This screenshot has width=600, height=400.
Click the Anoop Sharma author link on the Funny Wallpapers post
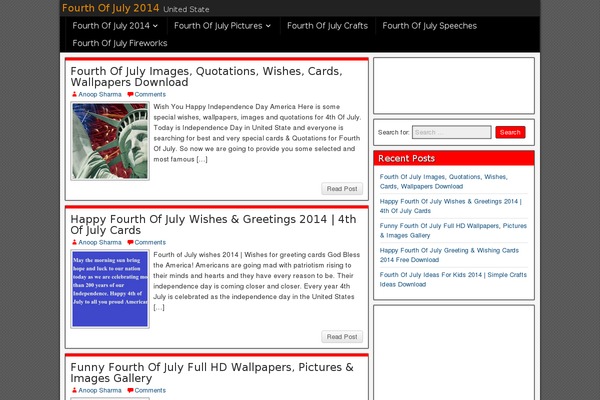coord(100,390)
